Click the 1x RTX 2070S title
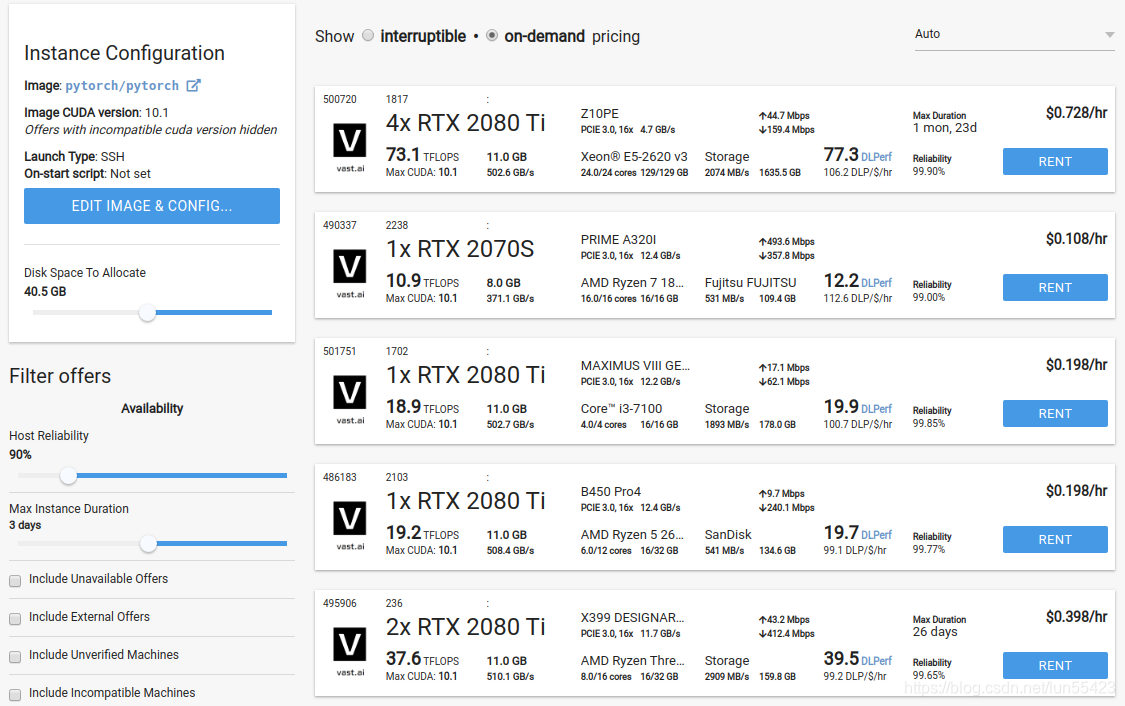Screen dimensions: 1125x706 point(460,249)
